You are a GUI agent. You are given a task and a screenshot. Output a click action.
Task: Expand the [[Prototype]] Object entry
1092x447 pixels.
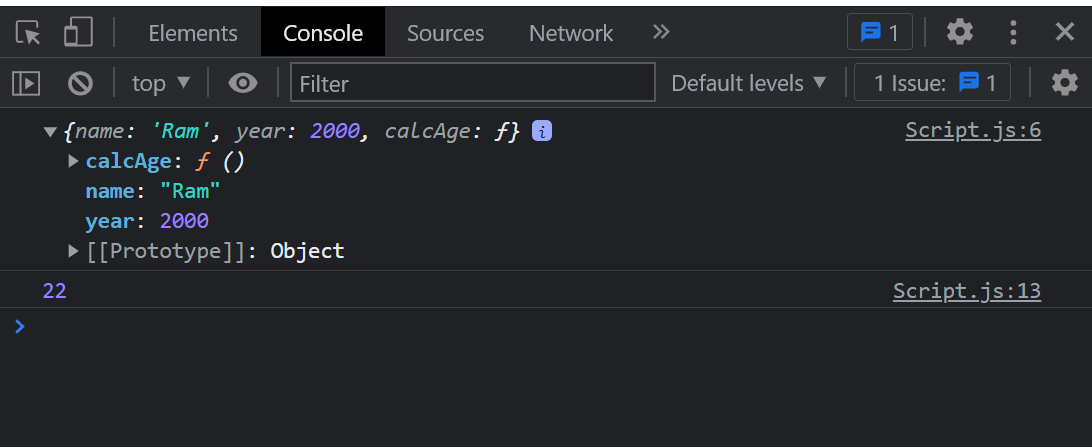tap(73, 251)
